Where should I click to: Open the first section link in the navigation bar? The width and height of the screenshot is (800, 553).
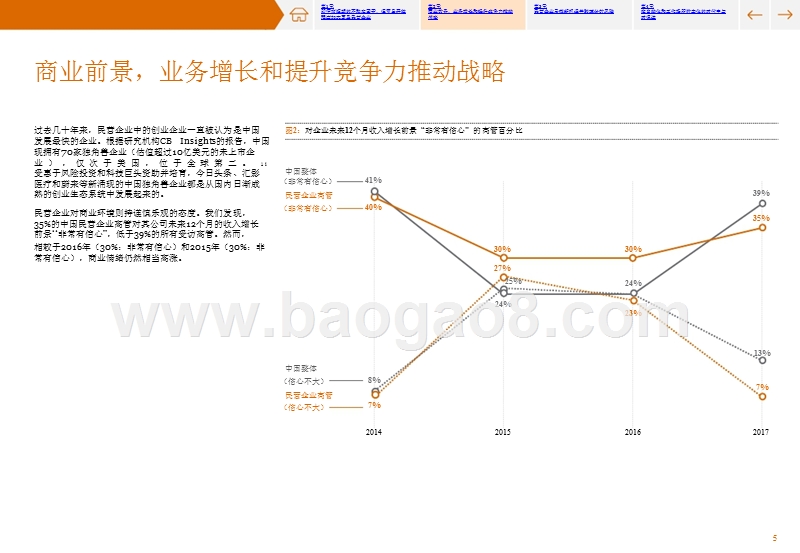click(x=363, y=12)
